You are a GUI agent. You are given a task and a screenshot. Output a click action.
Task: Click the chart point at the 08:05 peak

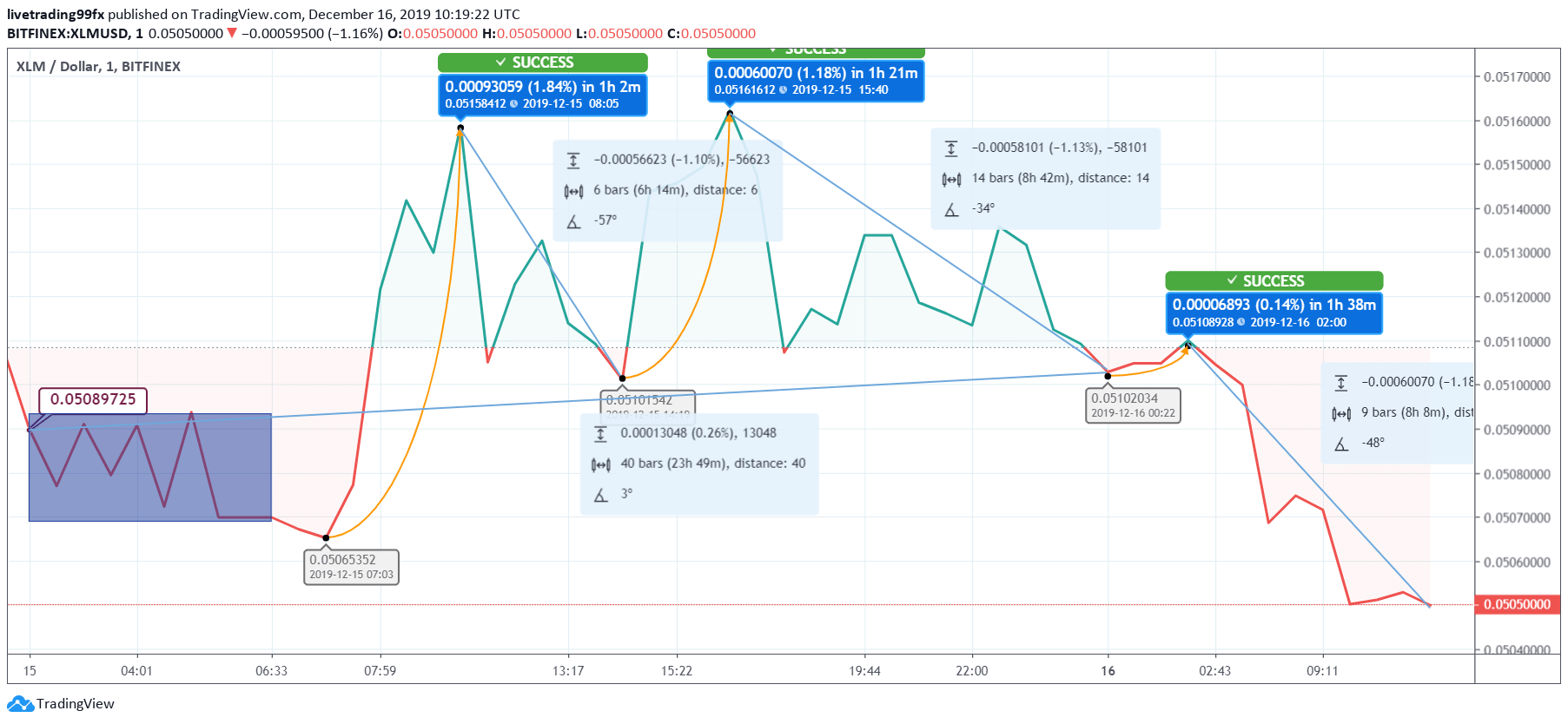pyautogui.click(x=460, y=128)
